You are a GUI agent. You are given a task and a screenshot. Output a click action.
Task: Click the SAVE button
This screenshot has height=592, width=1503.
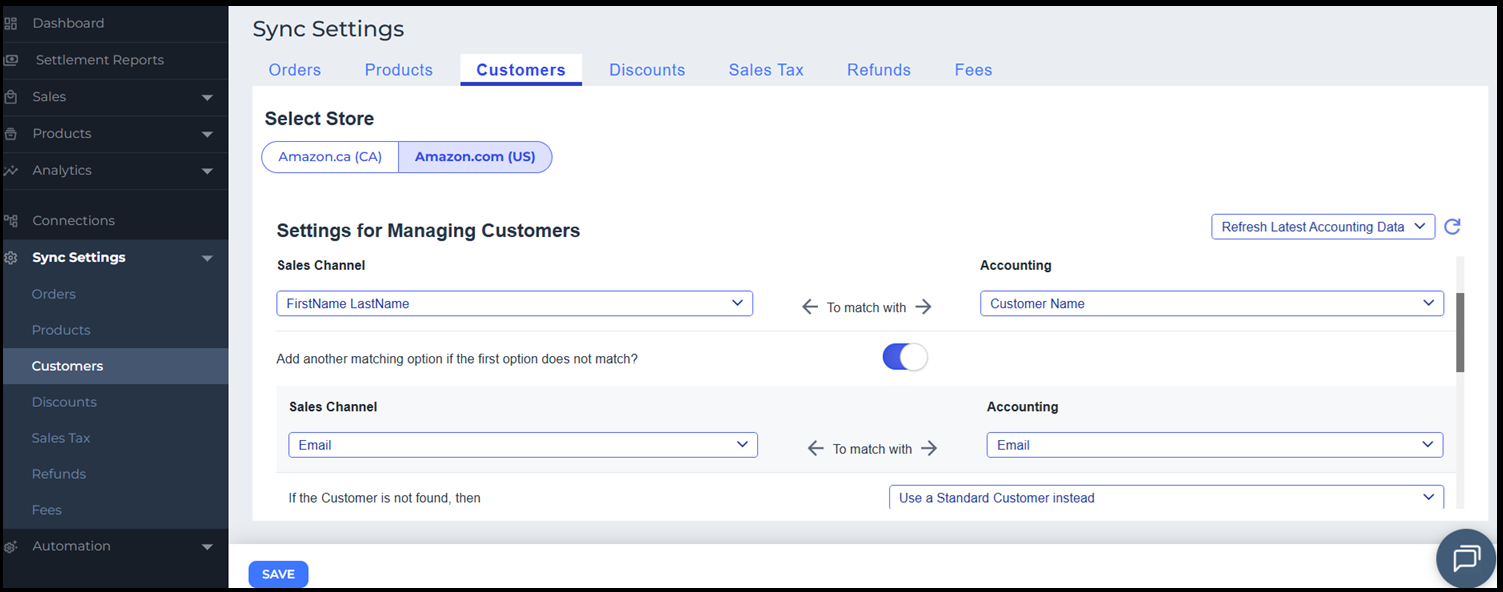click(278, 574)
